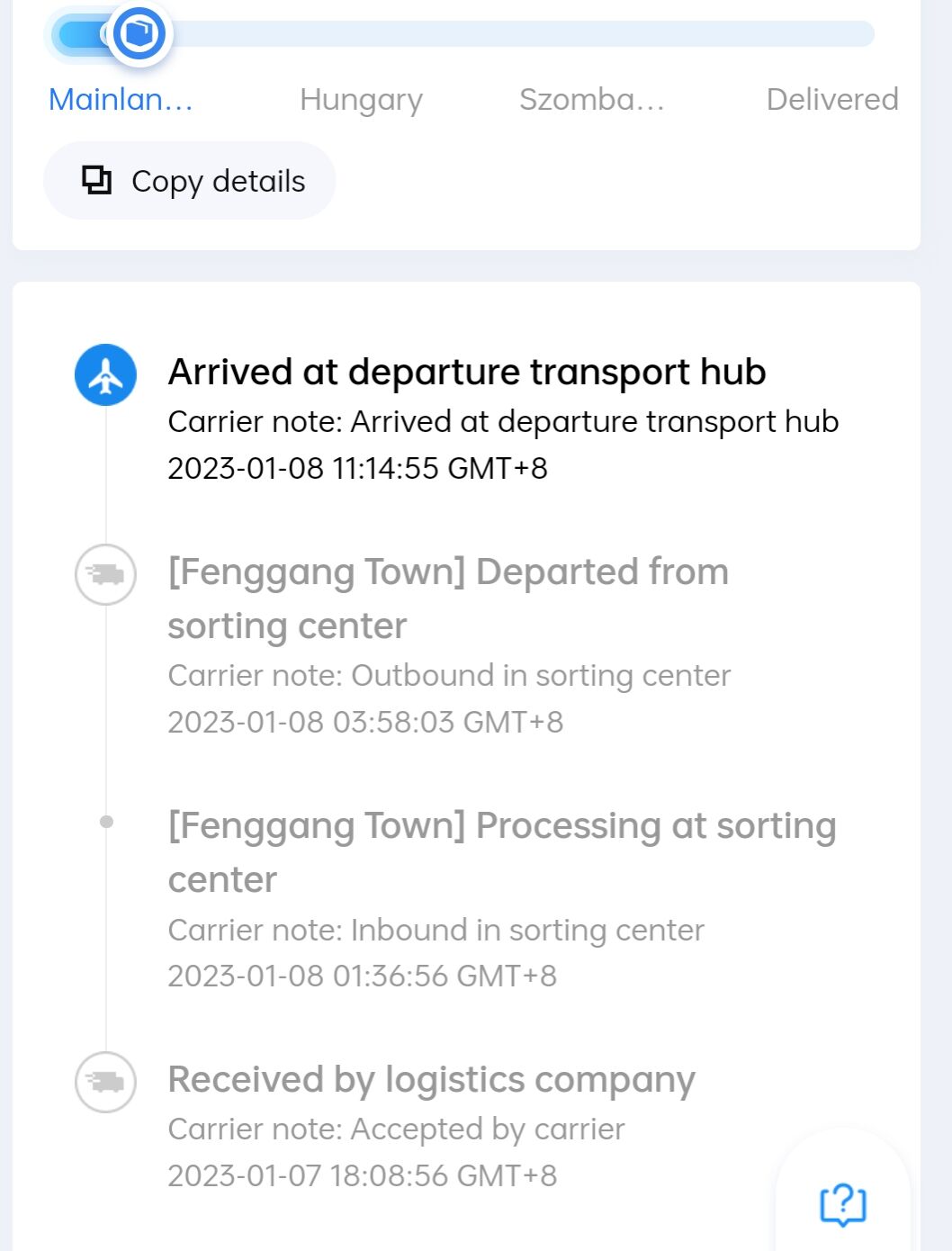The image size is (952, 1251).
Task: Click truck icon beside Received by logistics company
Action: pos(105,1082)
